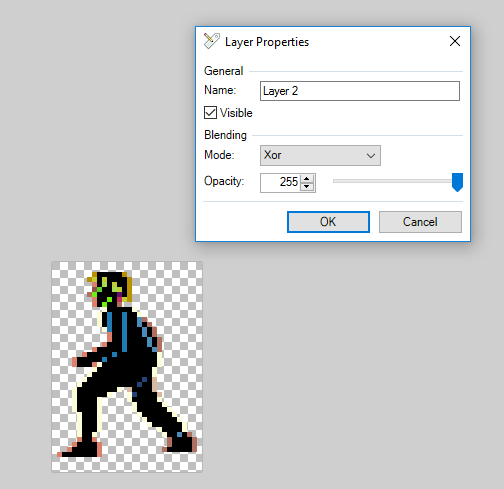Decrease opacity with the down arrow

point(307,187)
